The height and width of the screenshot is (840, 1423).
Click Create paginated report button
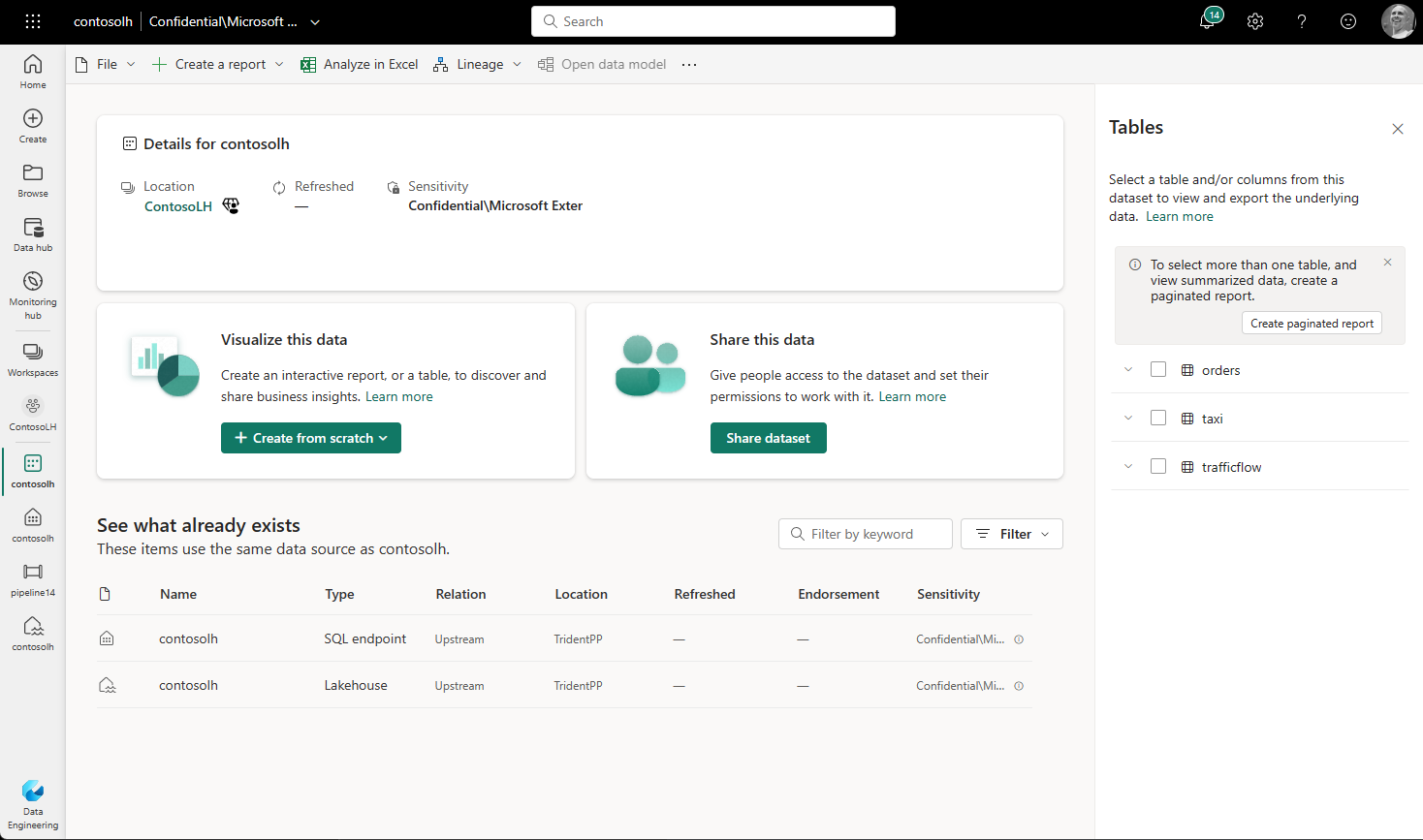[1312, 324]
